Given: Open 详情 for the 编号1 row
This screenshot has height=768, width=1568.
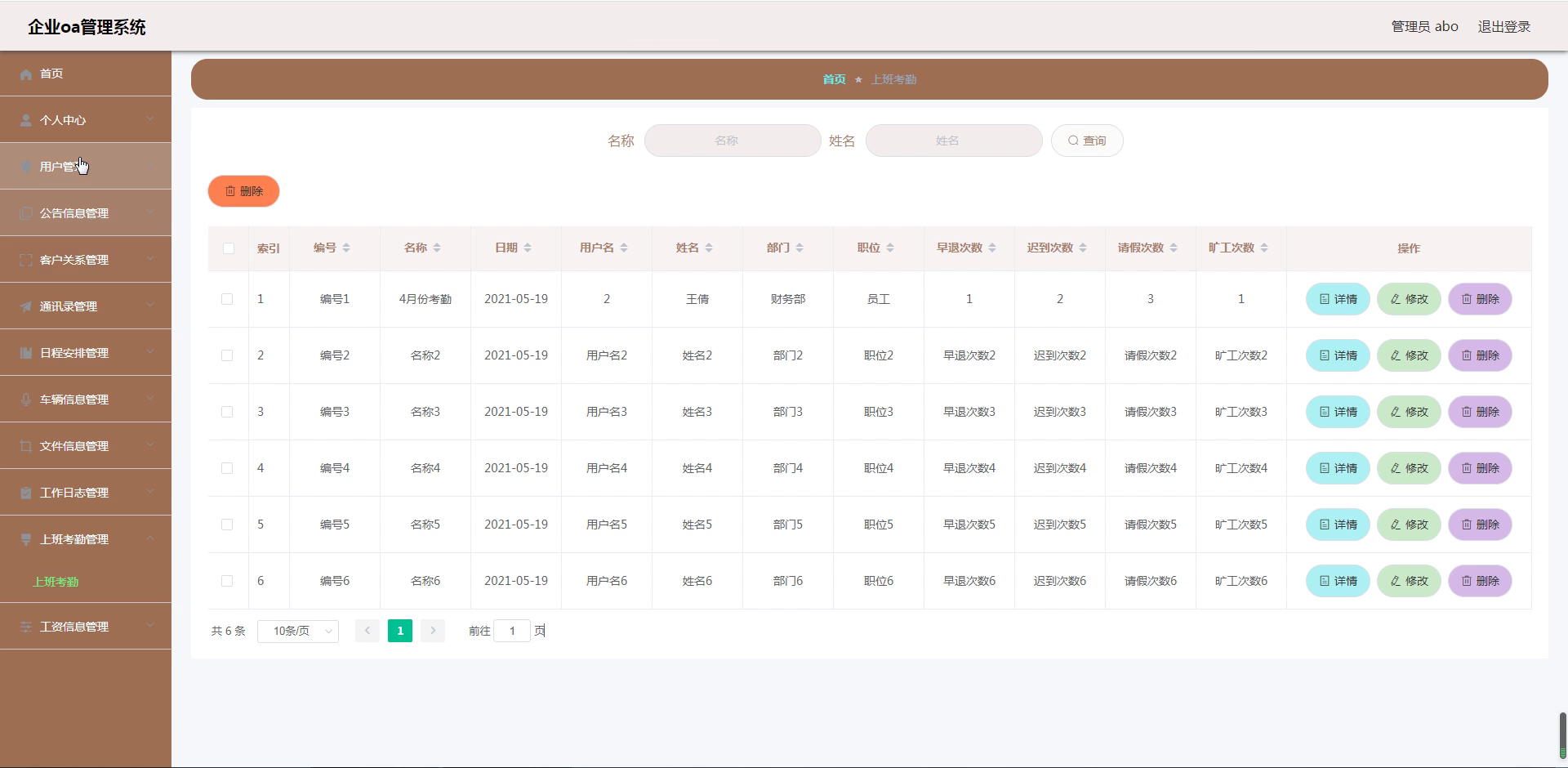Looking at the screenshot, I should pos(1338,299).
